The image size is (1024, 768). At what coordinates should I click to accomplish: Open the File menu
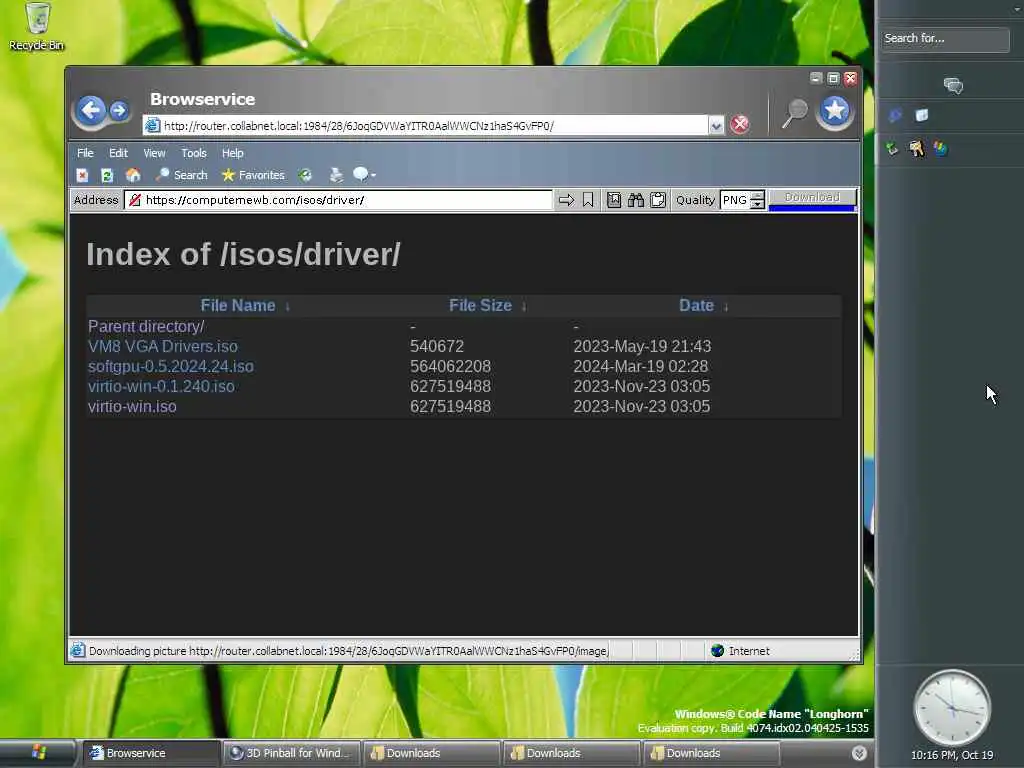coord(85,153)
